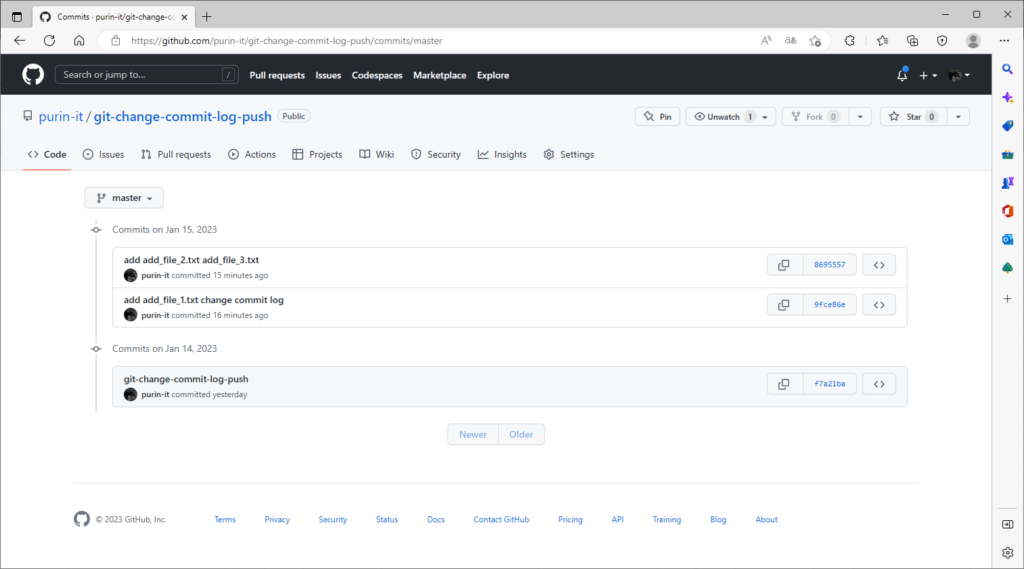Viewport: 1024px width, 569px height.
Task: Switch to the Insights tab
Action: 502,155
